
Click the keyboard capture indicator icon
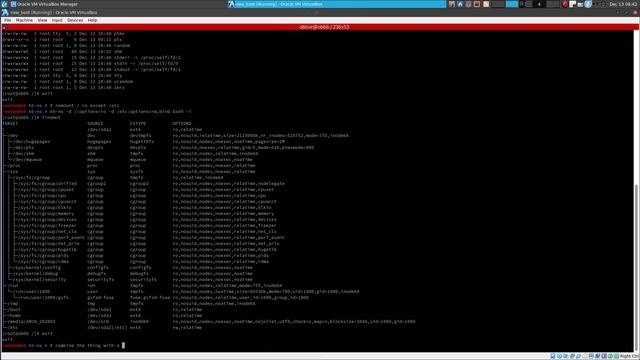(617, 356)
